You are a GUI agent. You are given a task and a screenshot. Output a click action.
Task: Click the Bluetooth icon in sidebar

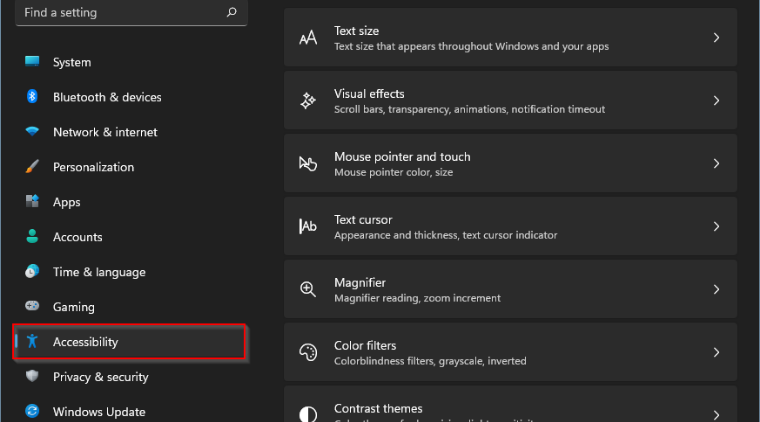(x=32, y=96)
